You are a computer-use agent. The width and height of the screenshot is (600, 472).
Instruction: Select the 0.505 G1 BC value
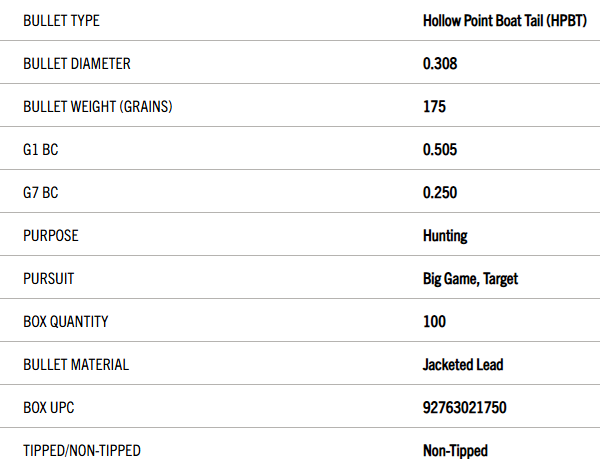[x=440, y=150]
